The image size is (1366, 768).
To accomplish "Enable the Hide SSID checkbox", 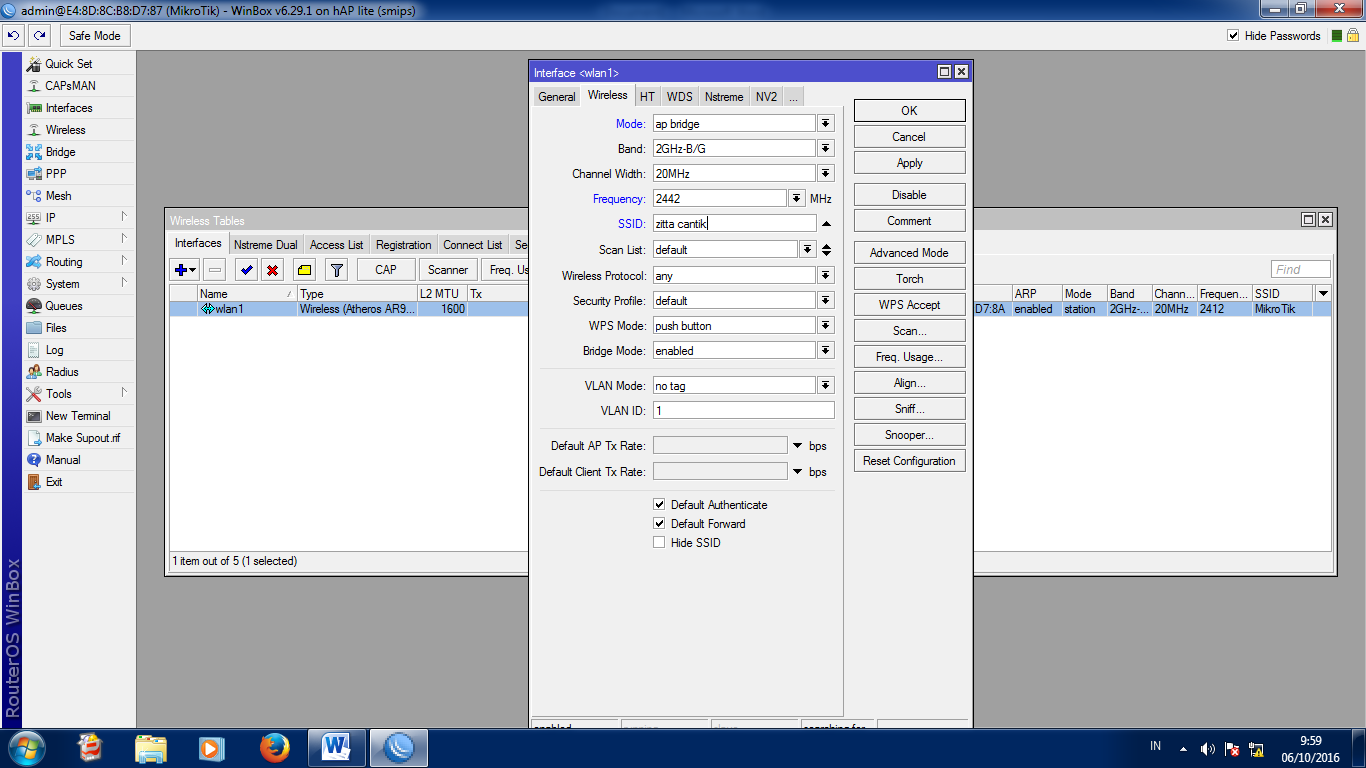I will click(659, 543).
